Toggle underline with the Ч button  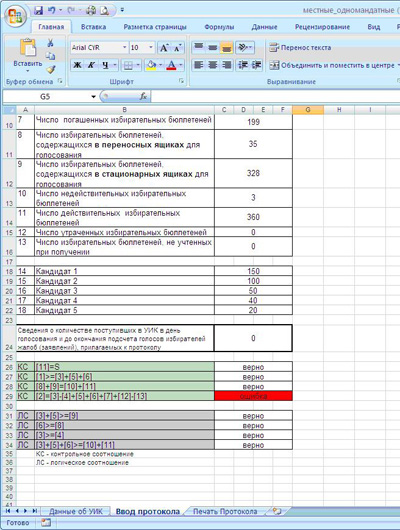point(105,65)
